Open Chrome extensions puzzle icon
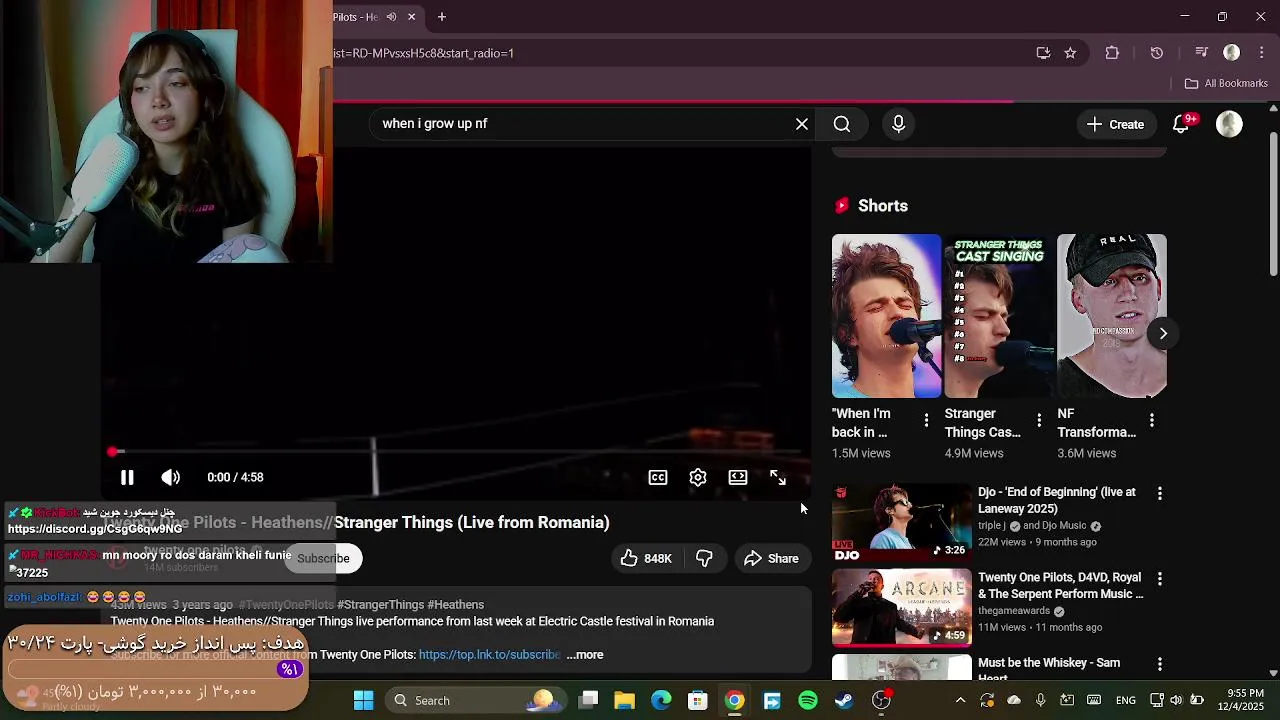Screen dimensions: 1280x720 1112,53
